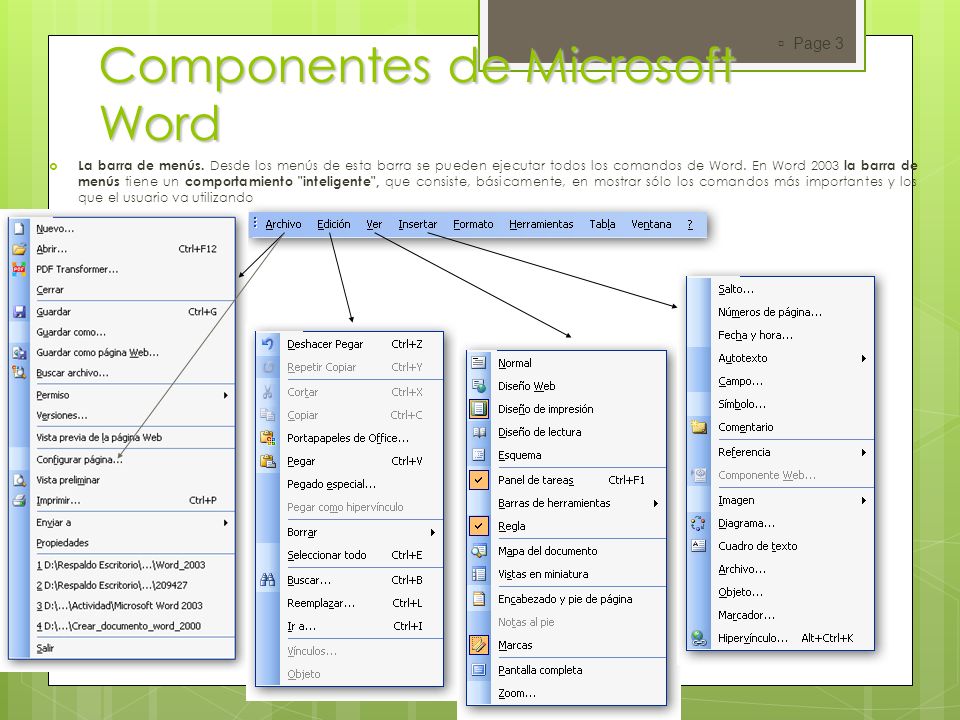Click the Nuevo new document icon

point(19,228)
